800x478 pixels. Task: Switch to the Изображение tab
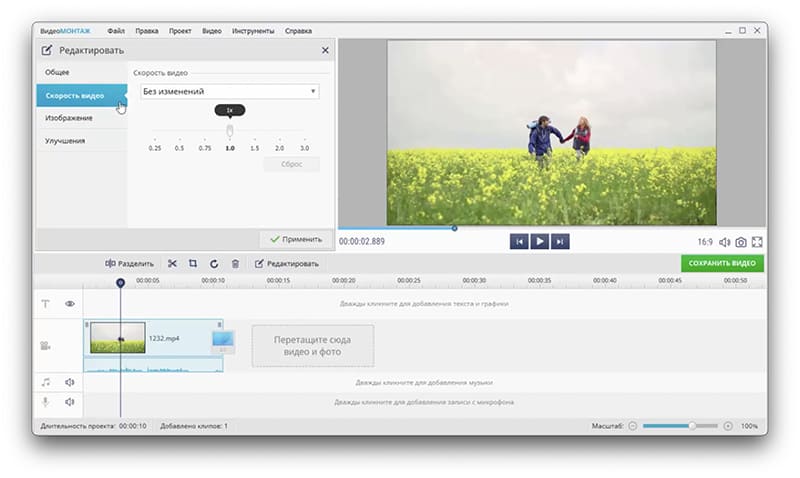coord(70,118)
